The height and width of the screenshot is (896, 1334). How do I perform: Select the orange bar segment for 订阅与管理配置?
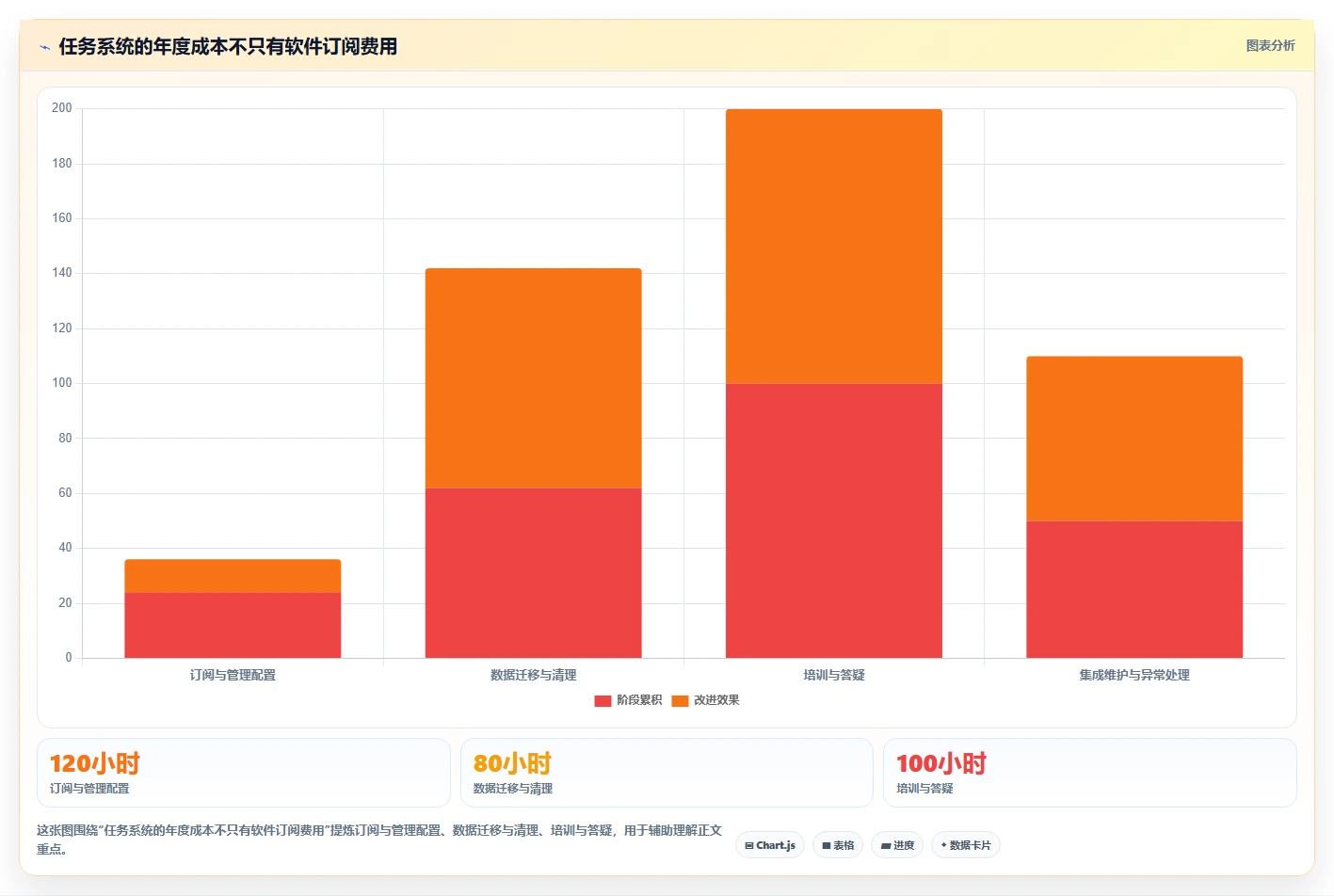click(233, 576)
